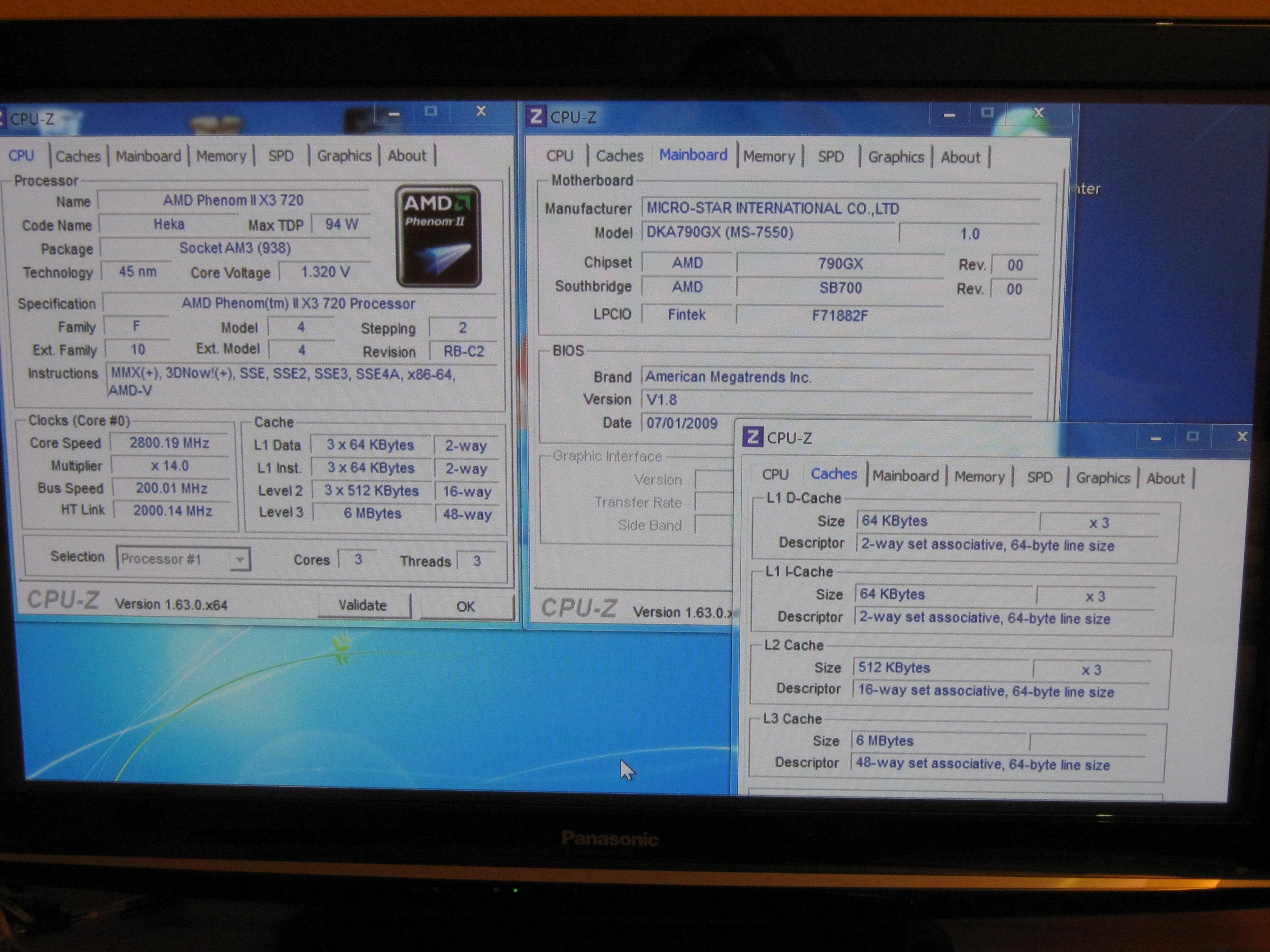Click the Technology value '45 nm'
Image resolution: width=1270 pixels, height=952 pixels.
click(x=137, y=271)
